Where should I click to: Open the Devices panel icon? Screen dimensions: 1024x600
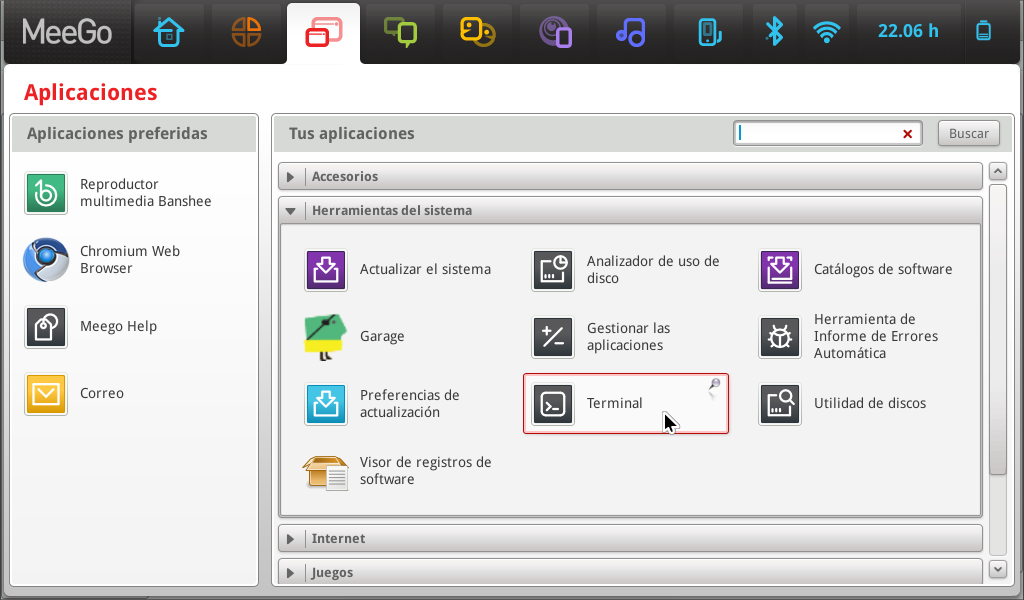[x=709, y=33]
